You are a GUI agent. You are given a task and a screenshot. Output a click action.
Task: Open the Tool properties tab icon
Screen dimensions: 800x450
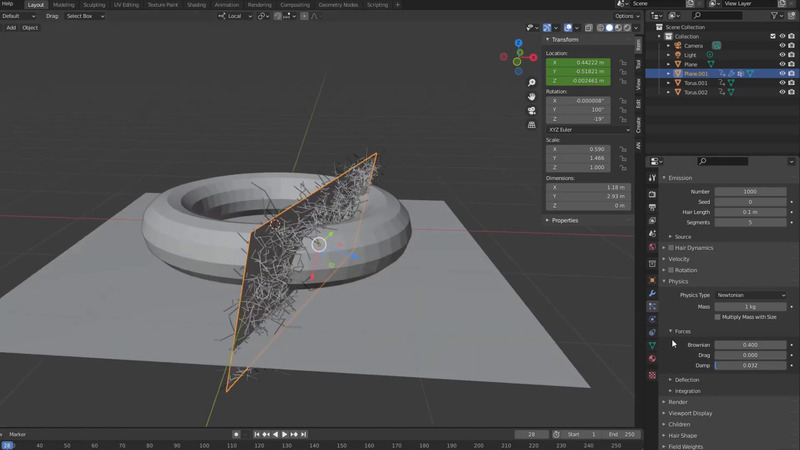[652, 178]
